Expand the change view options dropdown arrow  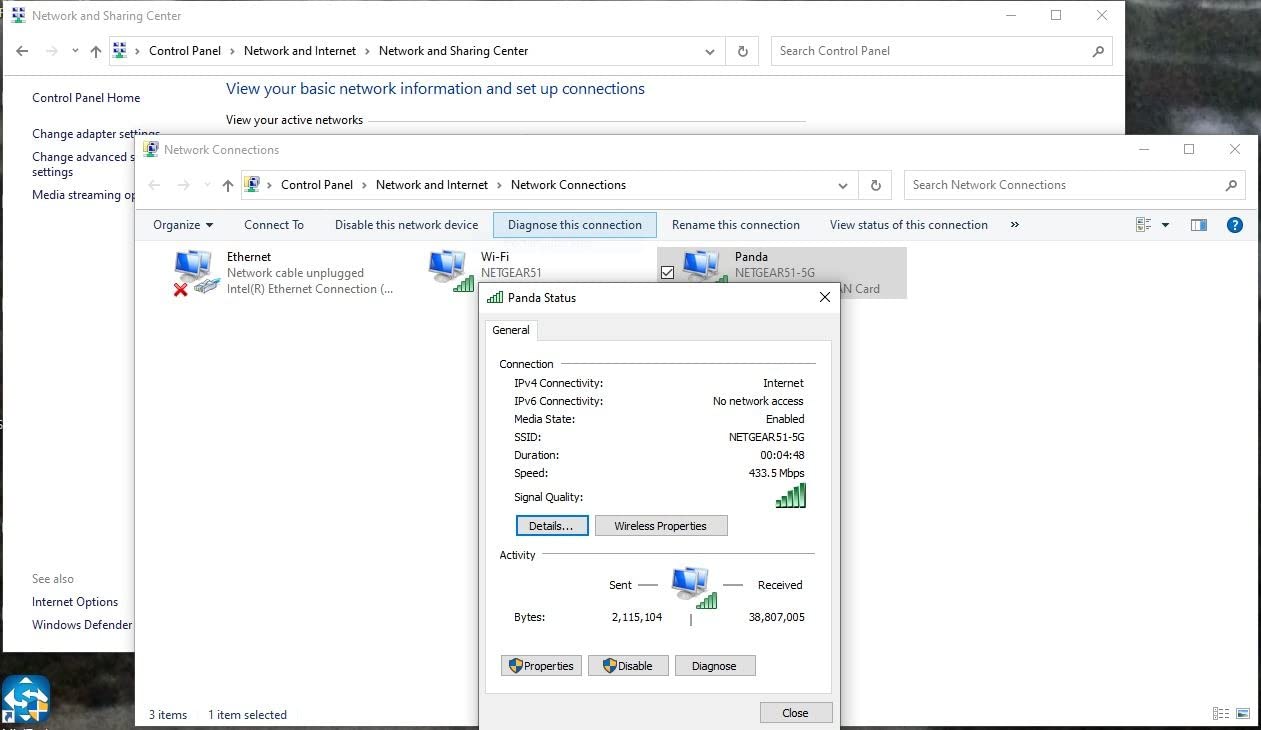point(1165,225)
